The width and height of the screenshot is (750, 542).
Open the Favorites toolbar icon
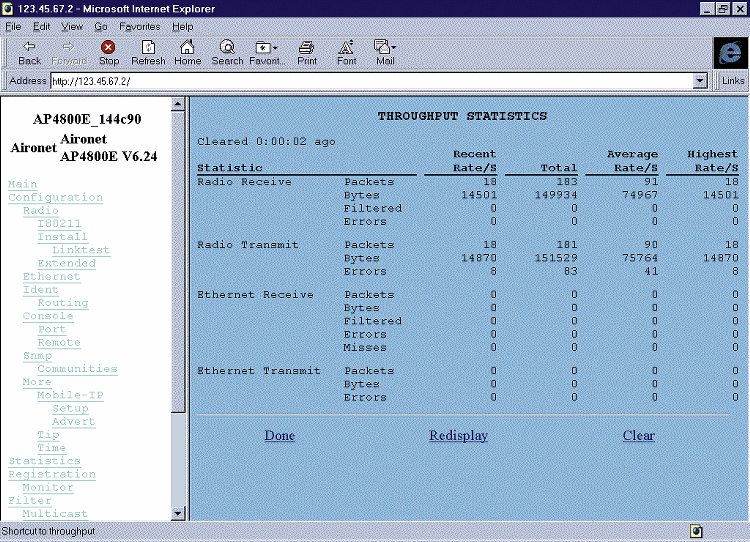click(266, 53)
